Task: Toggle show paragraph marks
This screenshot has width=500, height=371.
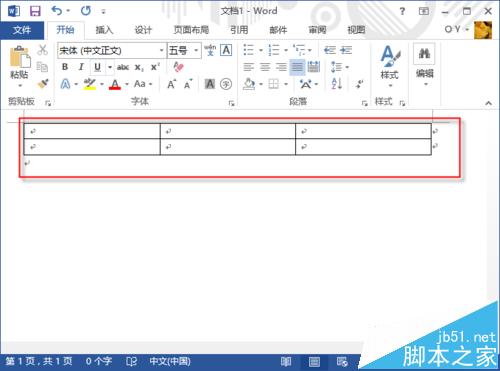Action: pos(360,84)
